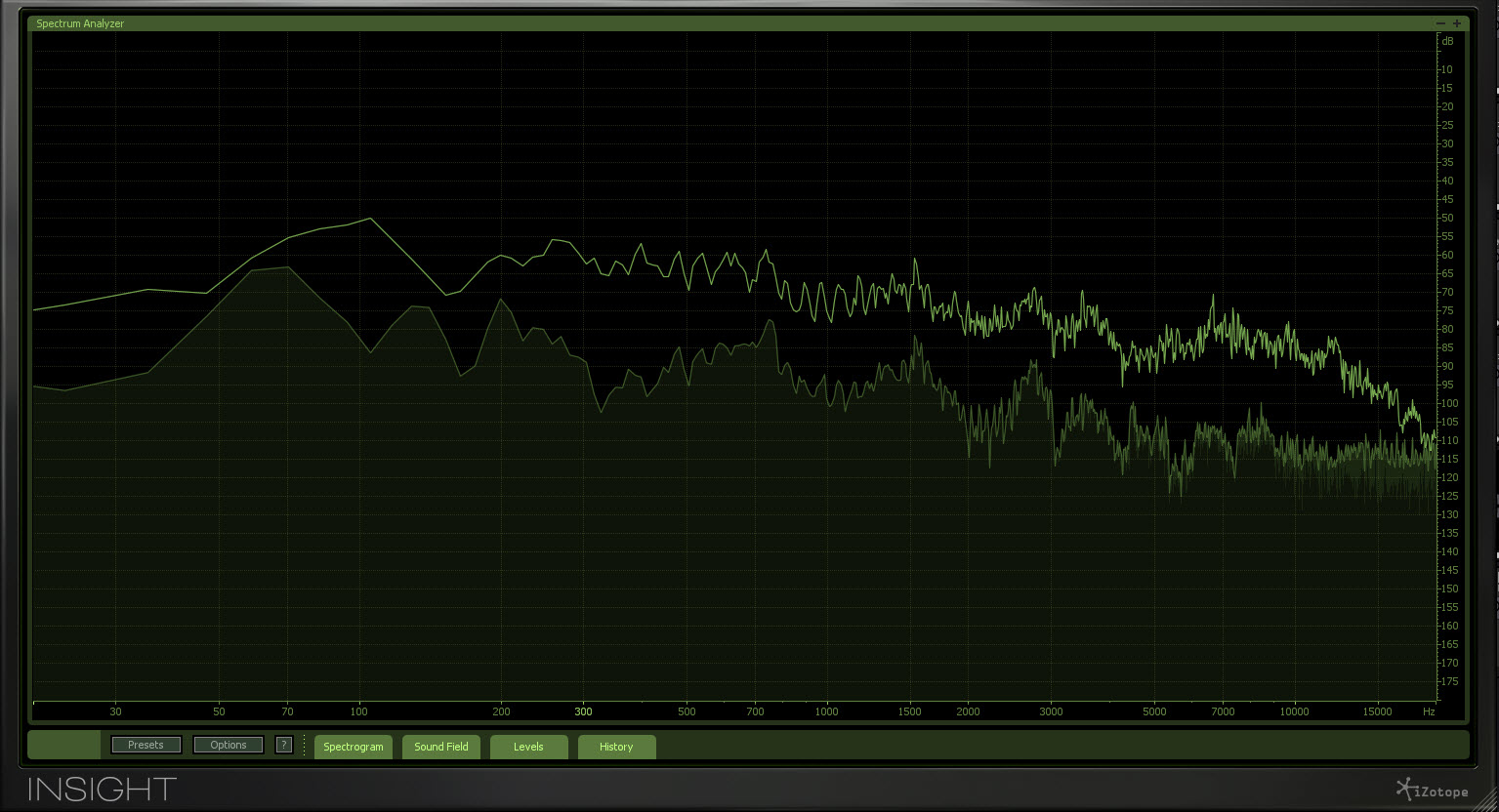This screenshot has width=1499, height=812.
Task: Click the blank module button at bottom left
Action: (63, 744)
